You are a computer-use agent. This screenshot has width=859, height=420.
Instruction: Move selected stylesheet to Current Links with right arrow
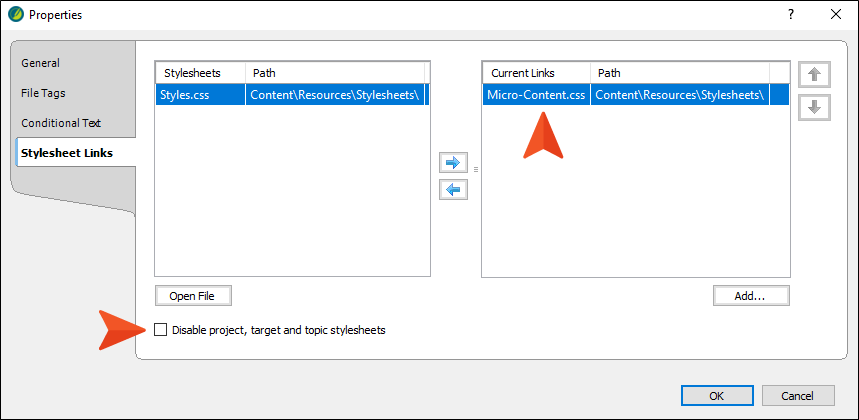click(454, 163)
